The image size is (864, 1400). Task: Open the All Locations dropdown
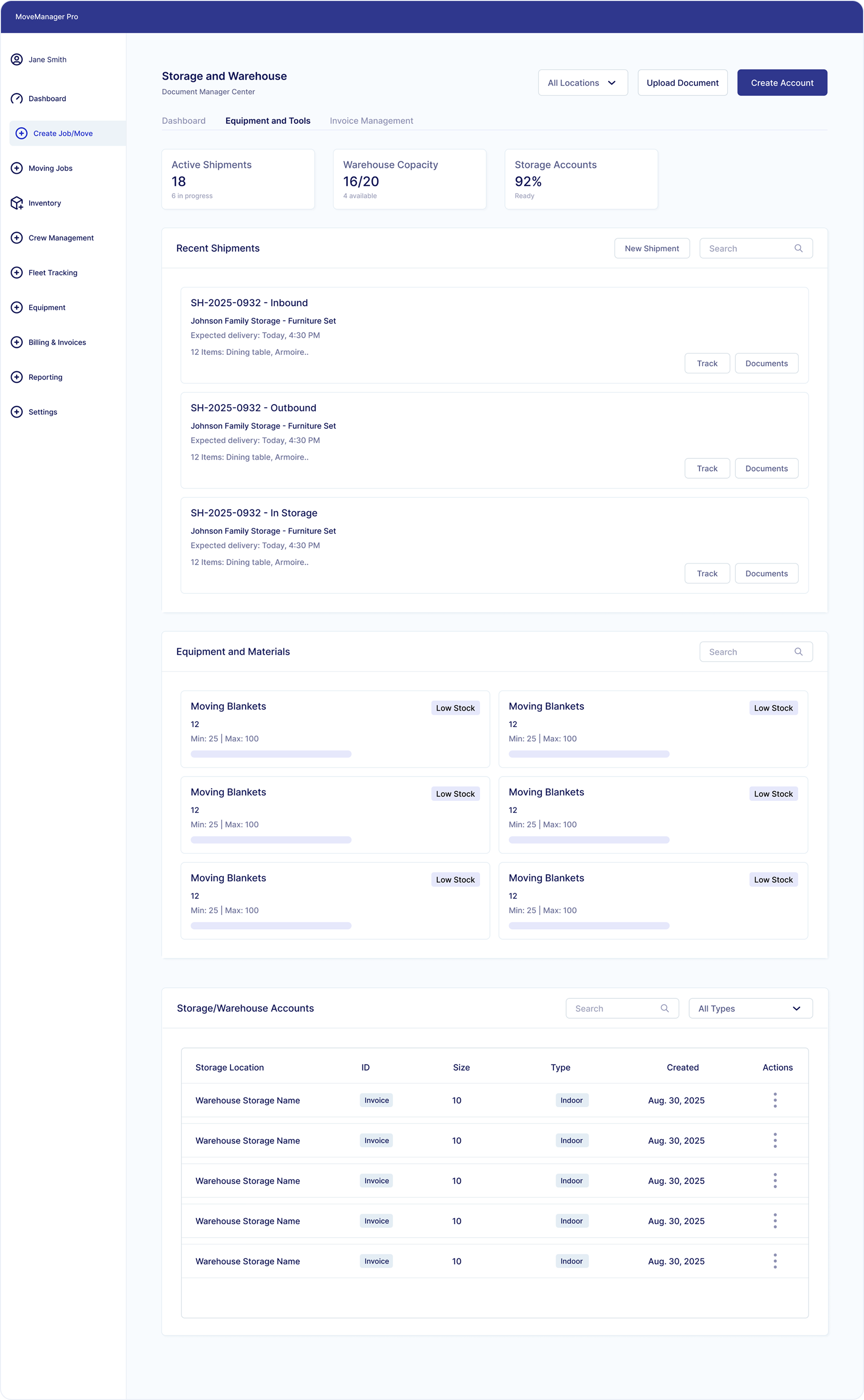[582, 83]
